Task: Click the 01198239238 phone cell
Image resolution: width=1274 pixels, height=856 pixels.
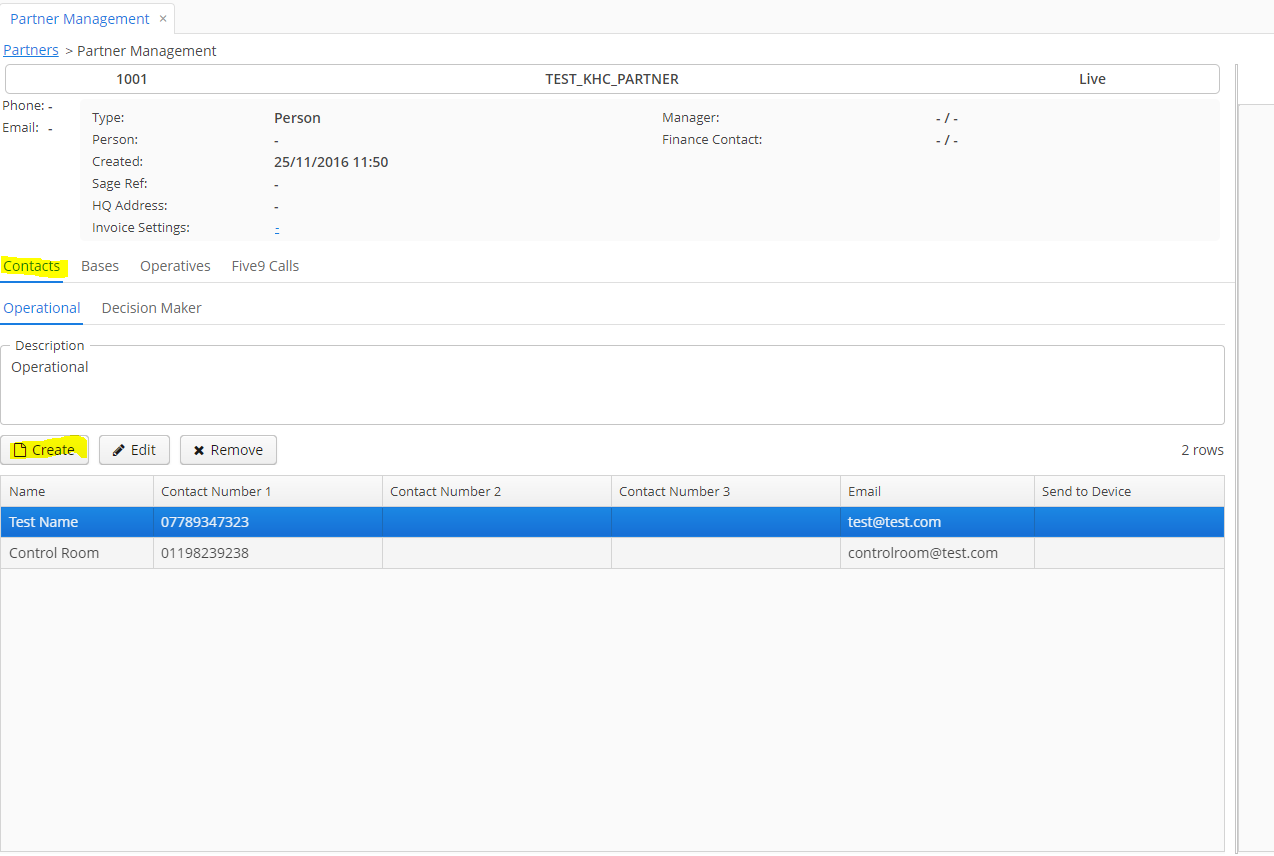Action: pos(268,553)
